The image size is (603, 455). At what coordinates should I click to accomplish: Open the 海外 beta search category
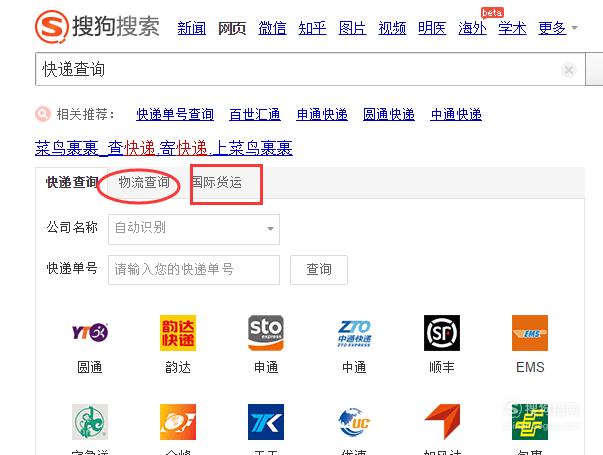472,28
